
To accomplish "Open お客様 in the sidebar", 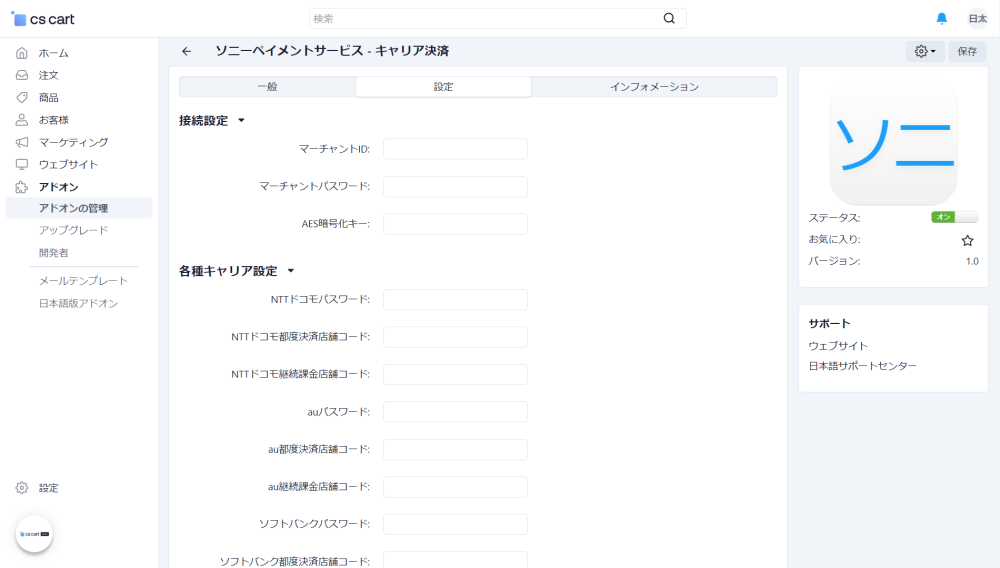I will click(54, 120).
